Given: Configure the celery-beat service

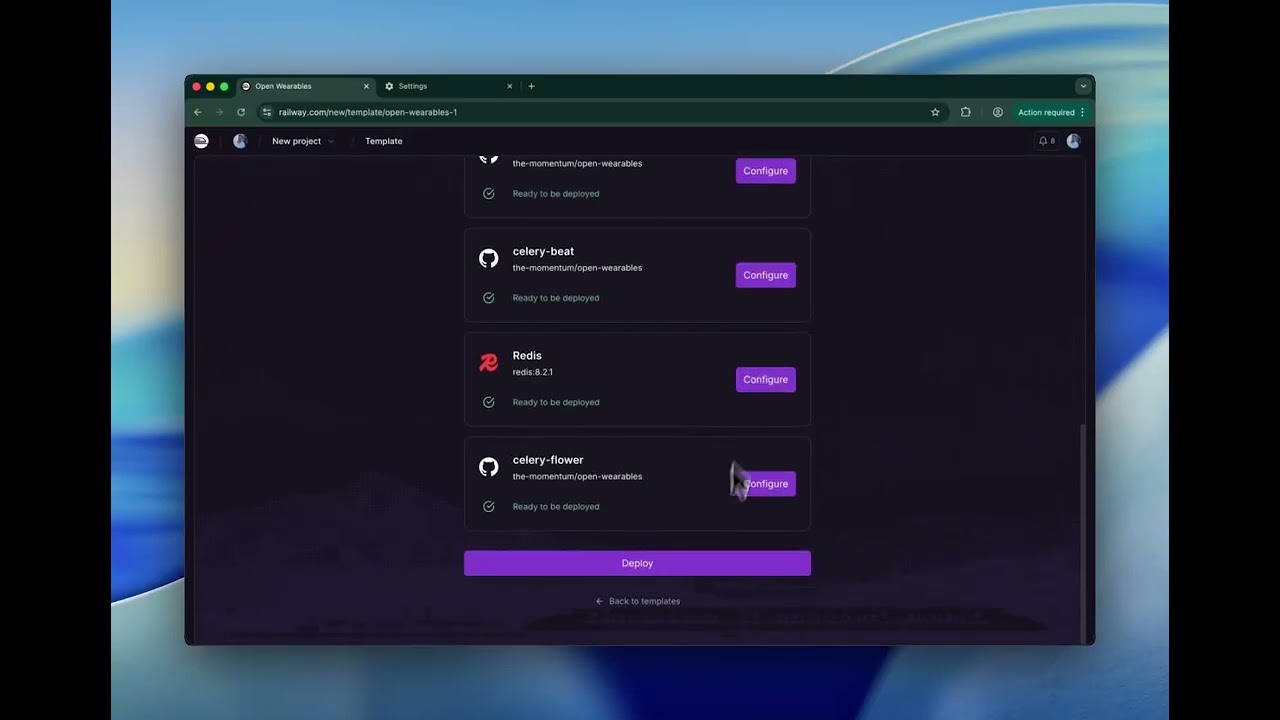Looking at the screenshot, I should [766, 275].
